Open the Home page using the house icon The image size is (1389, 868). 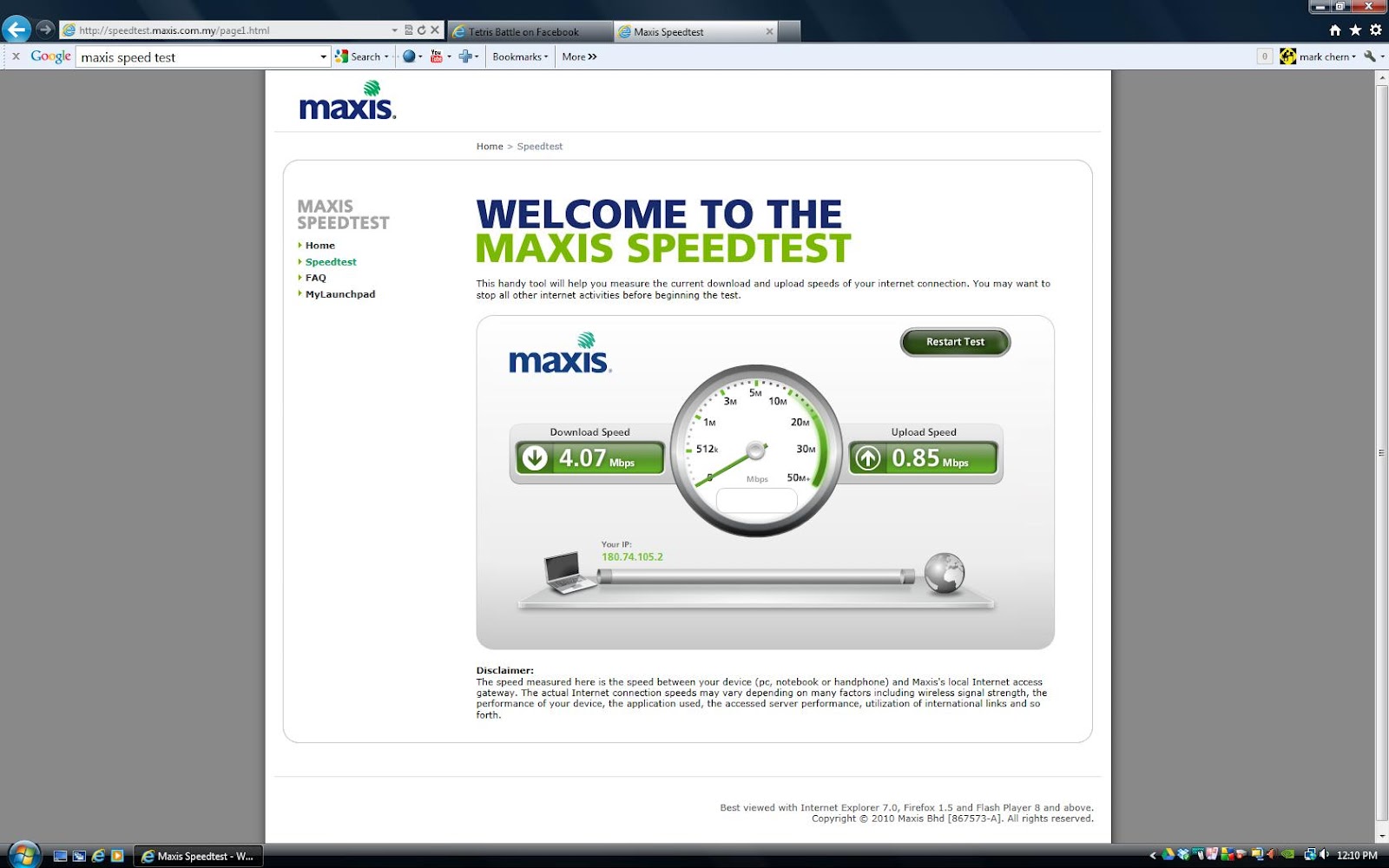(x=1335, y=30)
